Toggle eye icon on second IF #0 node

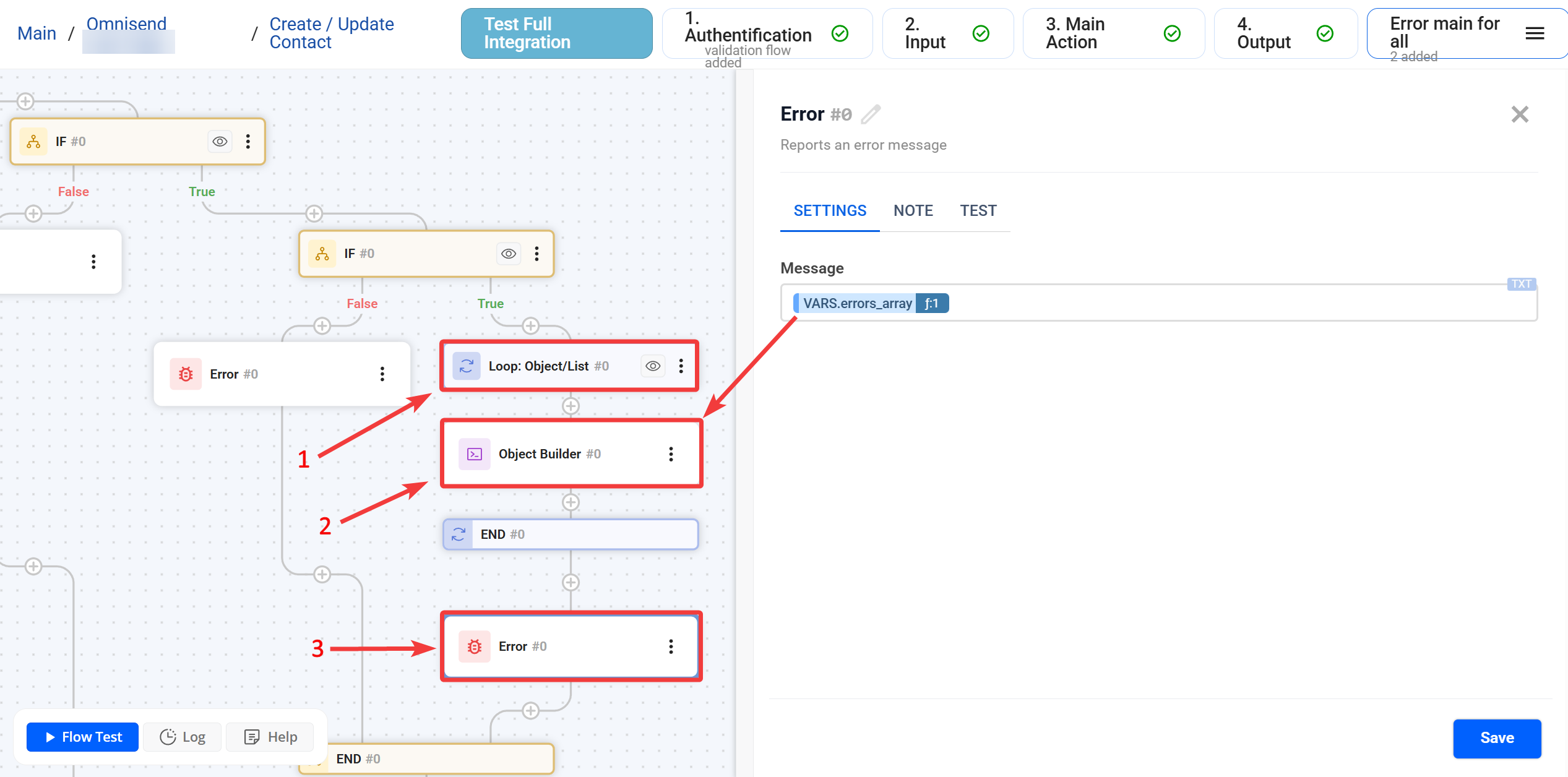click(509, 254)
